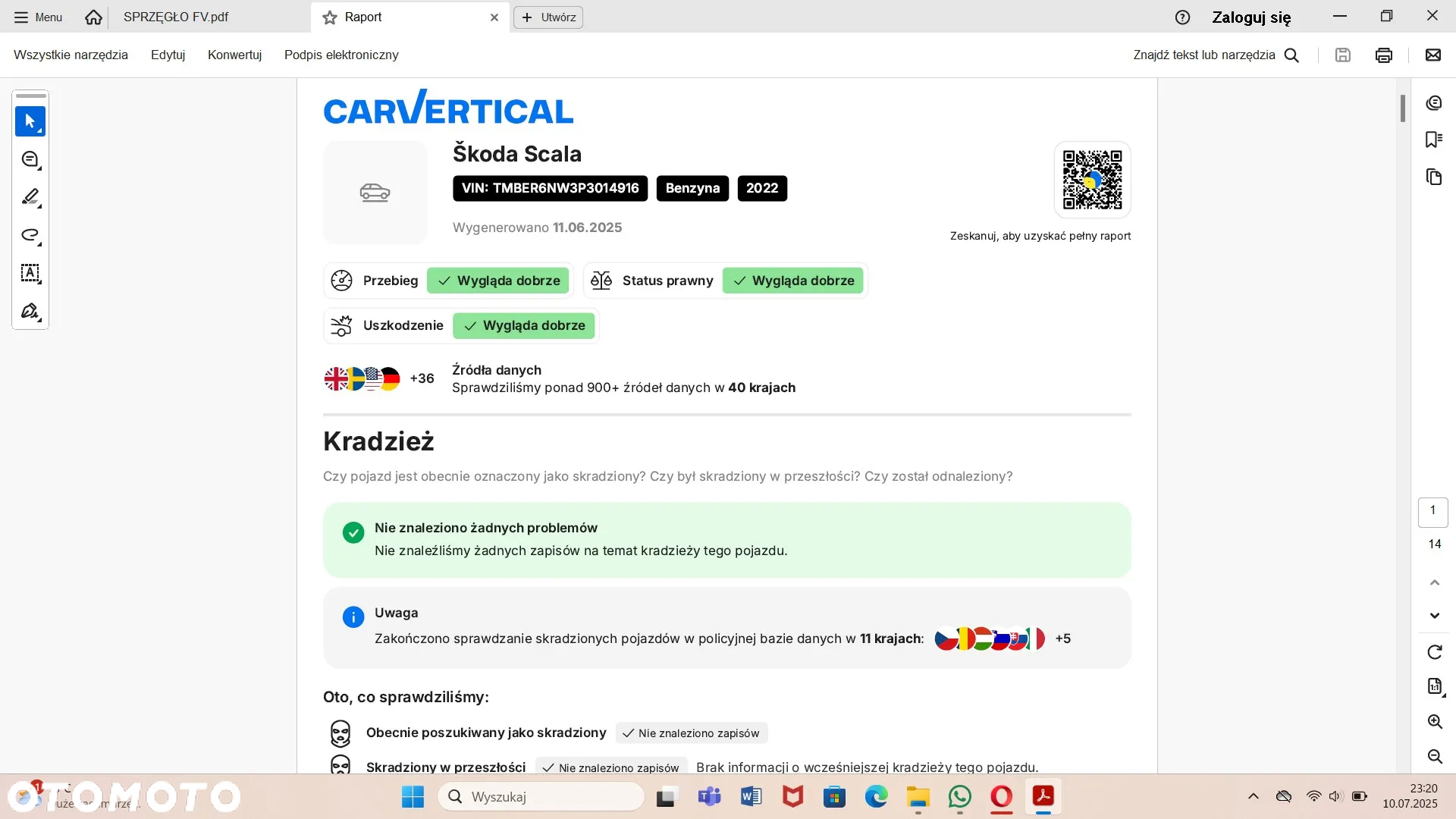Open Microsoft Teams from taskbar
Screen dimensions: 1456x819
(709, 796)
